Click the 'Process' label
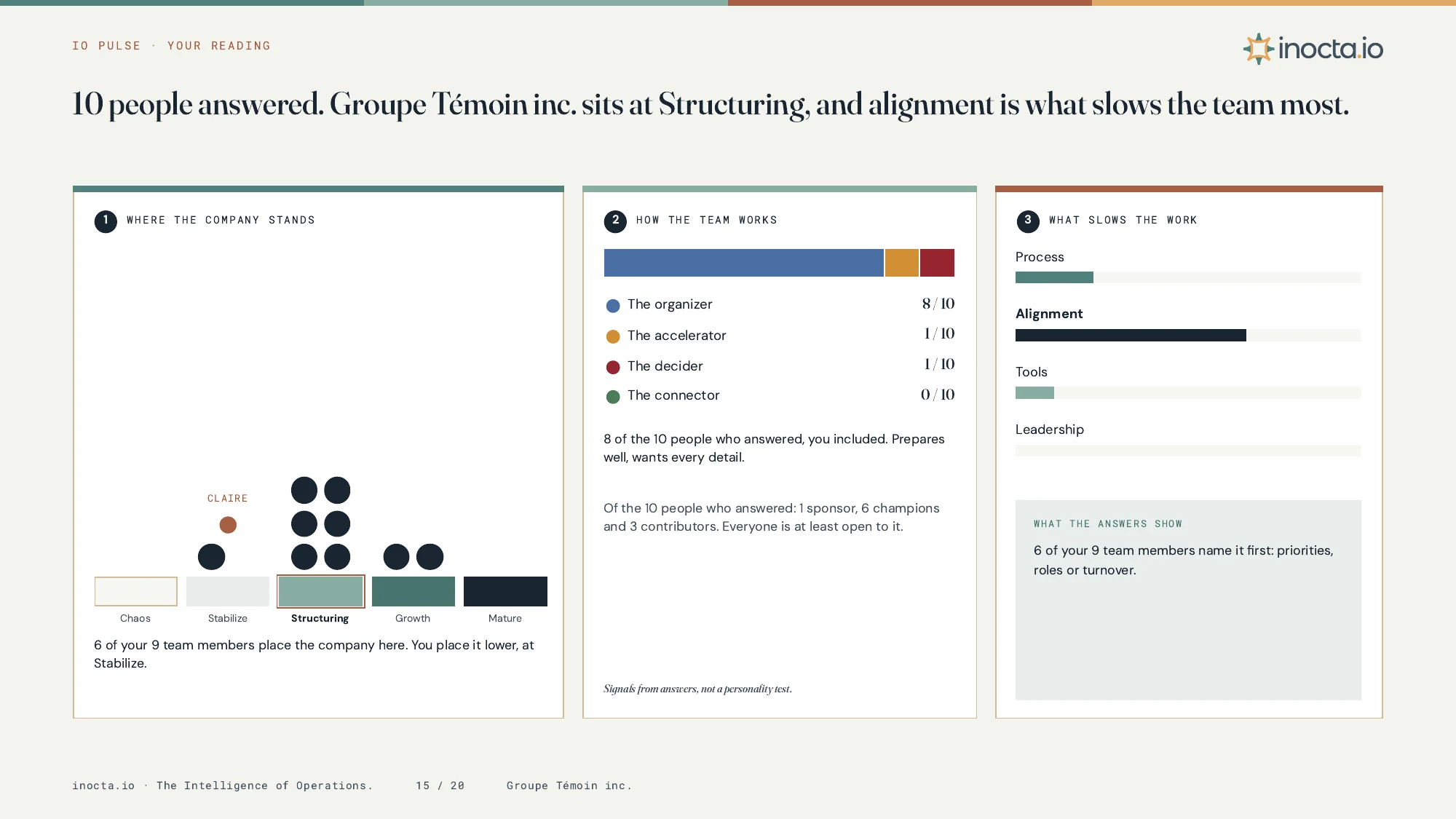Image resolution: width=1456 pixels, height=819 pixels. 1040,257
